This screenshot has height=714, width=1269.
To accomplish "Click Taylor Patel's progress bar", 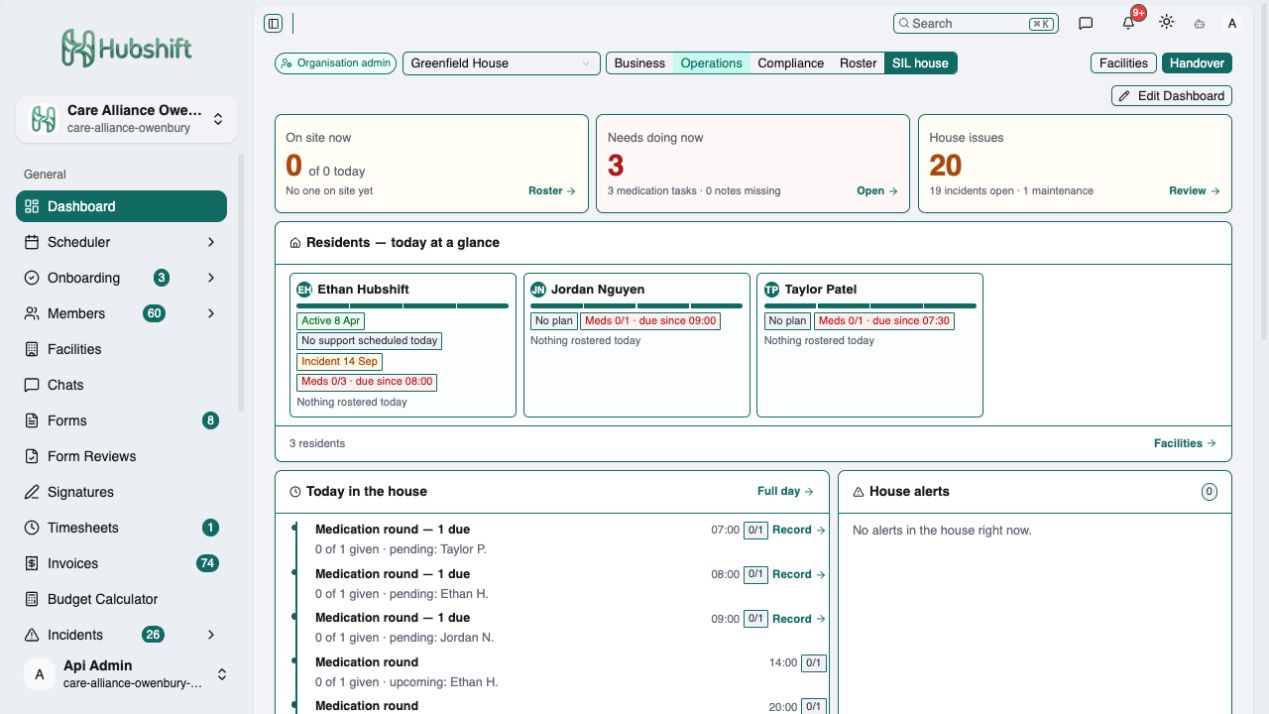I will pos(870,306).
